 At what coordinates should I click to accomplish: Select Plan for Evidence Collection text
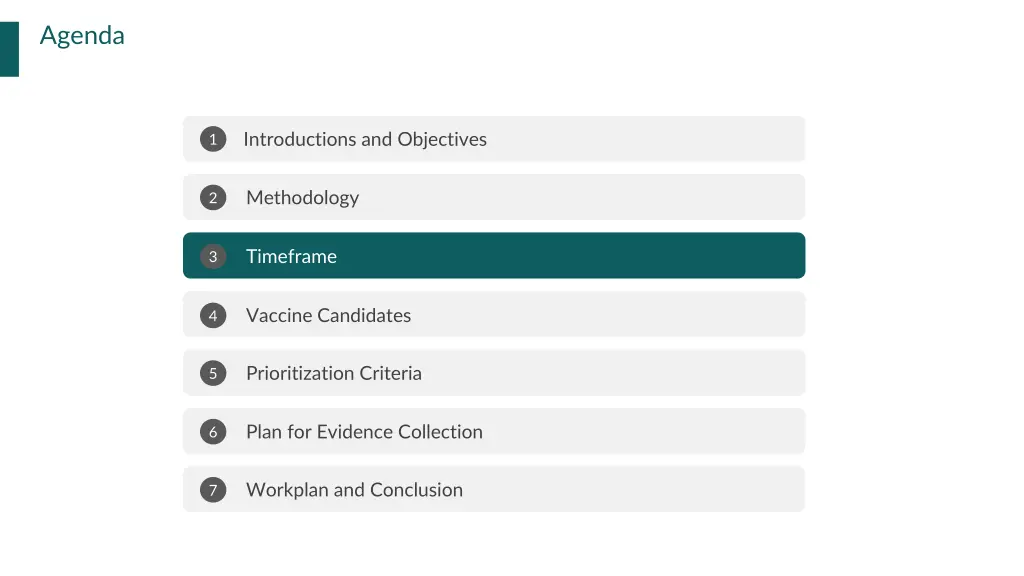click(x=364, y=432)
